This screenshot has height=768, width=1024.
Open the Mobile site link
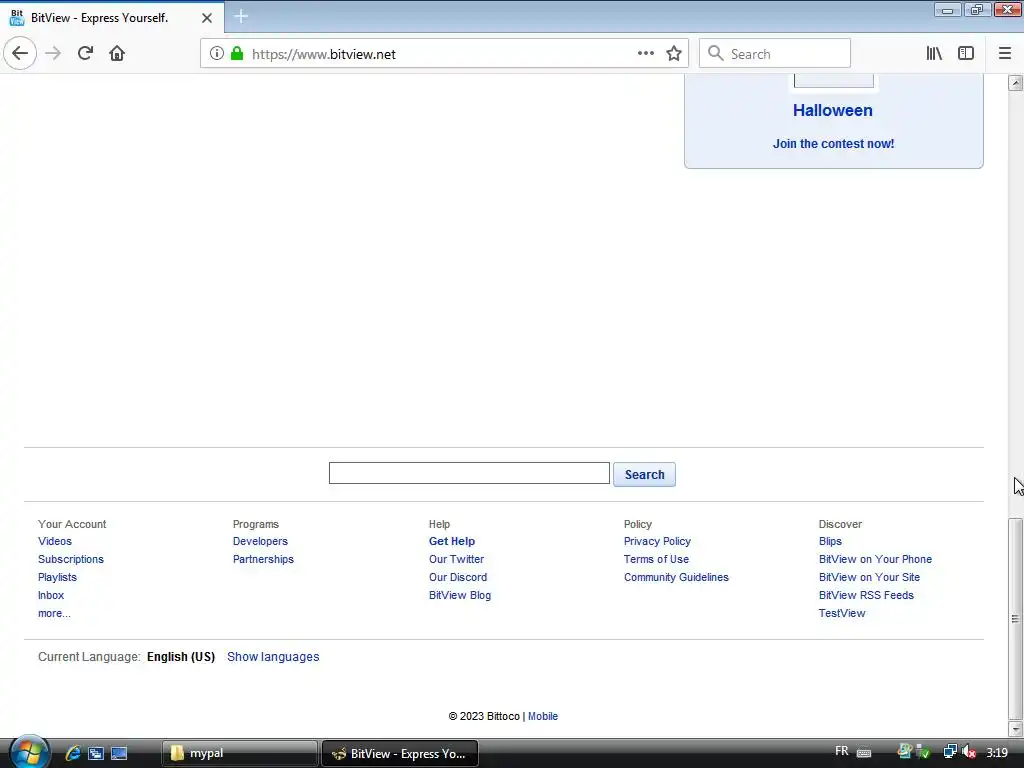click(x=543, y=716)
